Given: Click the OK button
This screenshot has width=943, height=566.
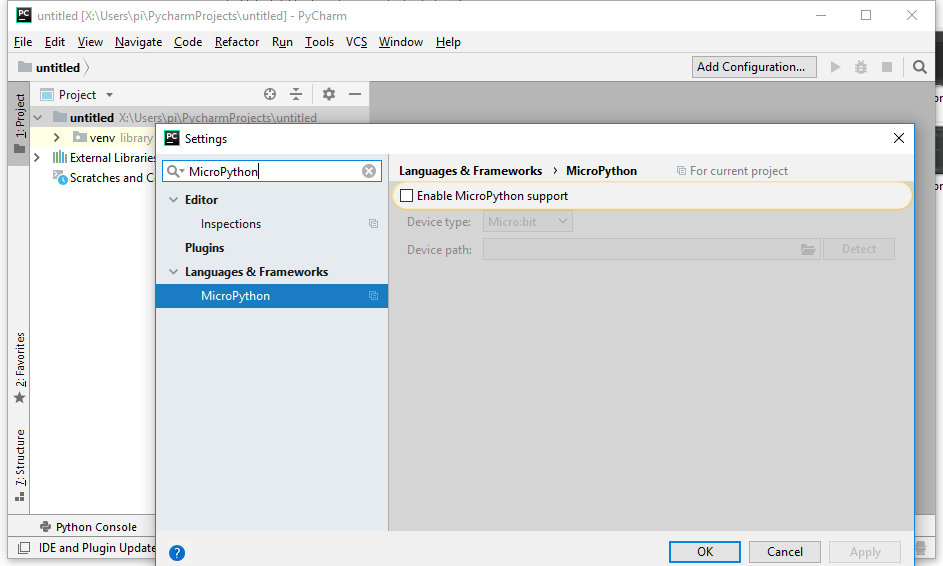Looking at the screenshot, I should [705, 551].
